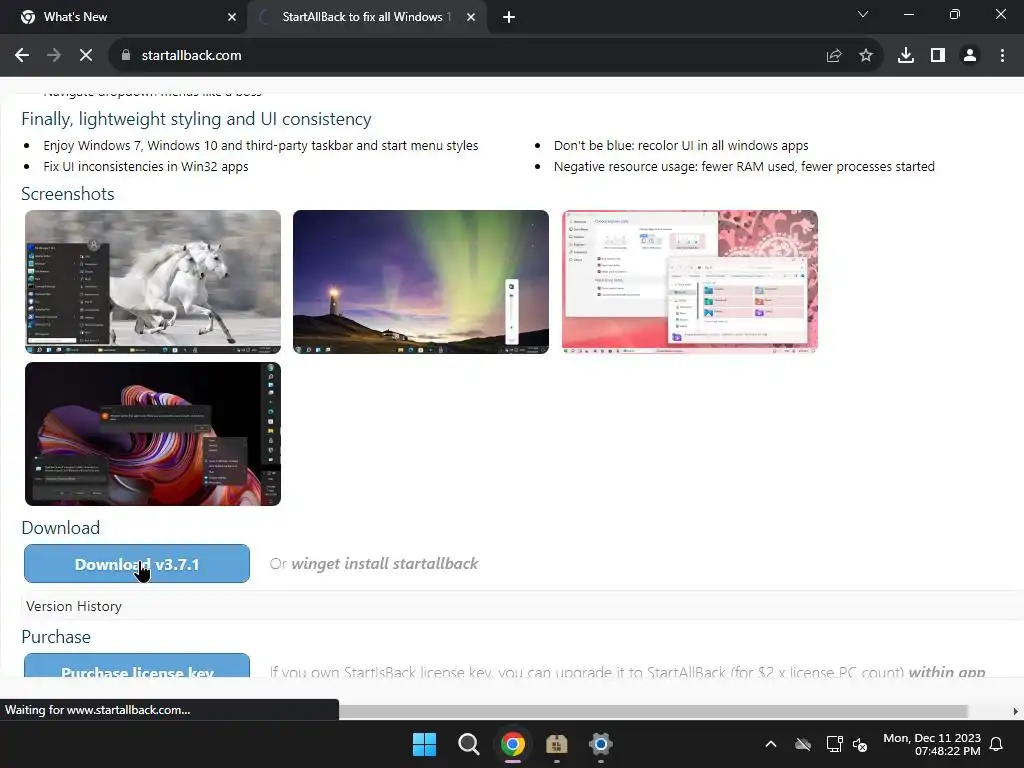Click the scrollbar right arrow

1016,711
